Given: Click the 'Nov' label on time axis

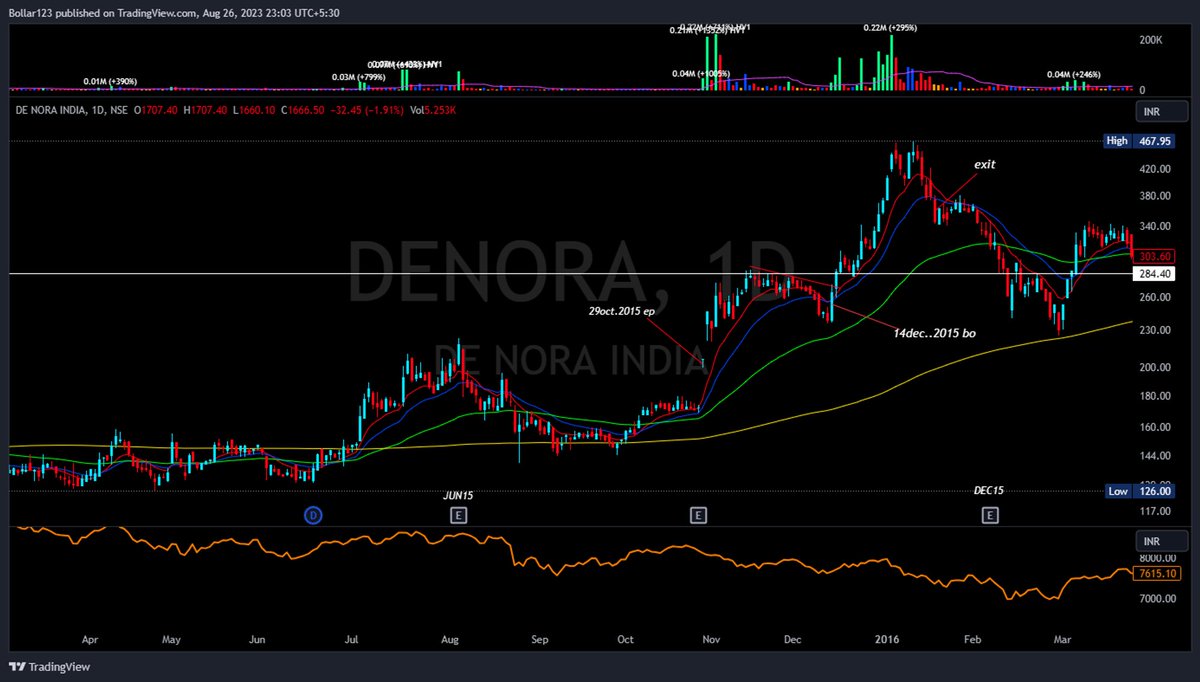Looking at the screenshot, I should click(711, 638).
